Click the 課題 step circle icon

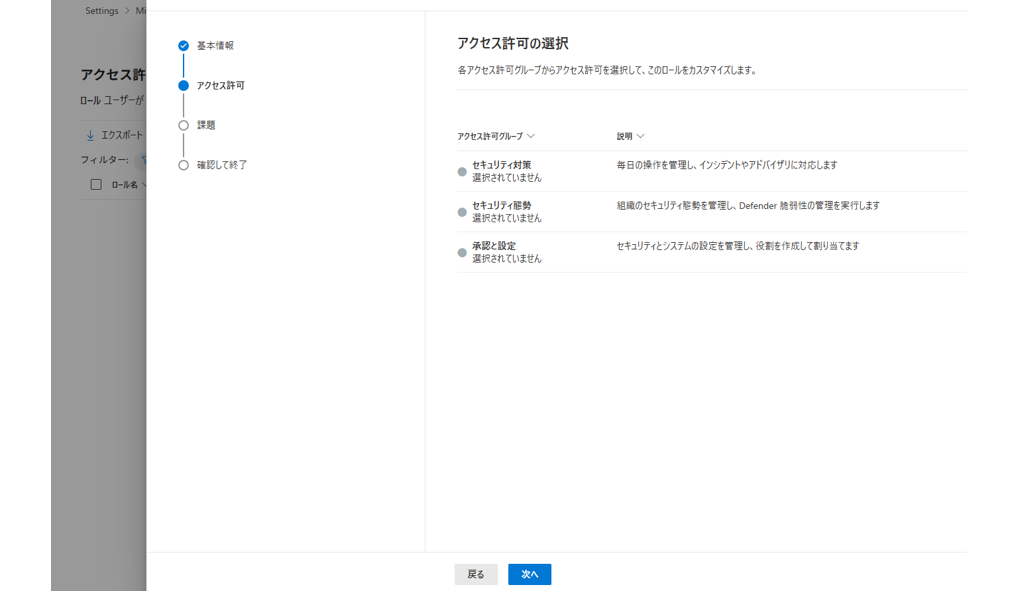point(183,126)
